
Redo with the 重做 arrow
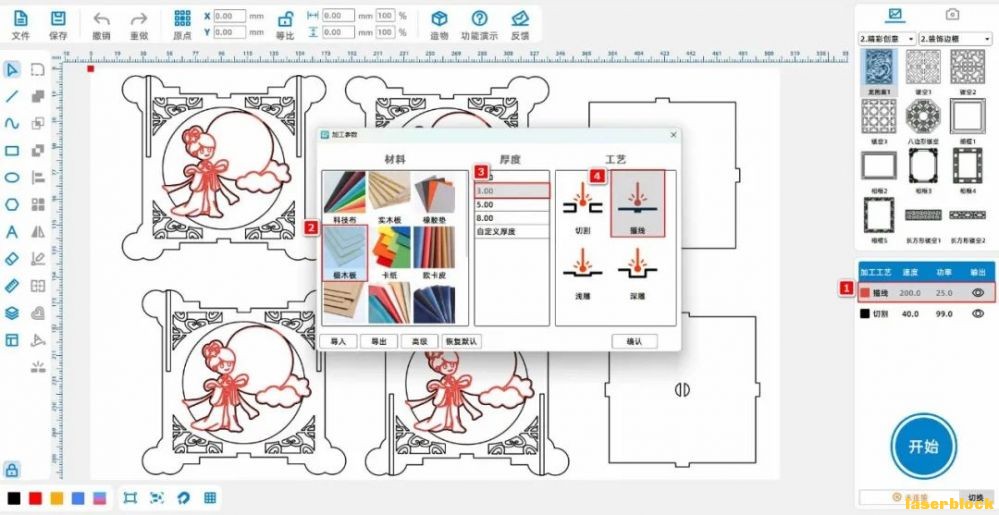pyautogui.click(x=138, y=18)
